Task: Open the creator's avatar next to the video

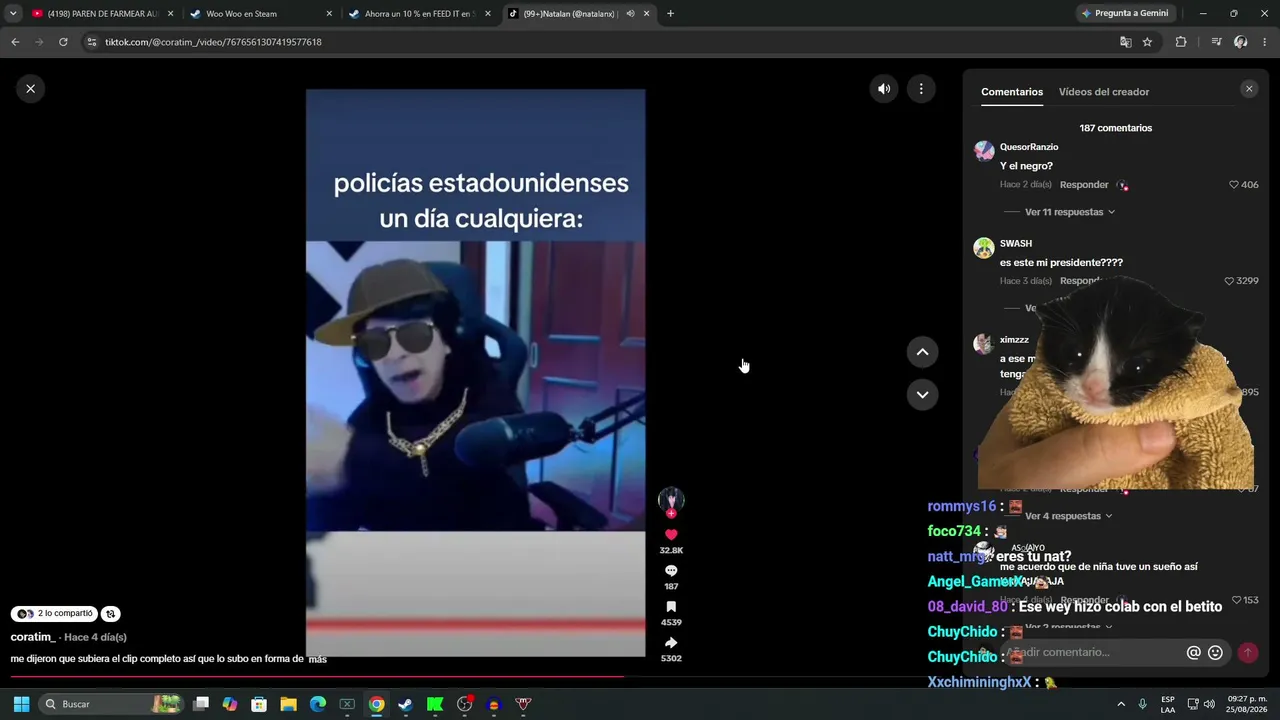Action: (671, 500)
